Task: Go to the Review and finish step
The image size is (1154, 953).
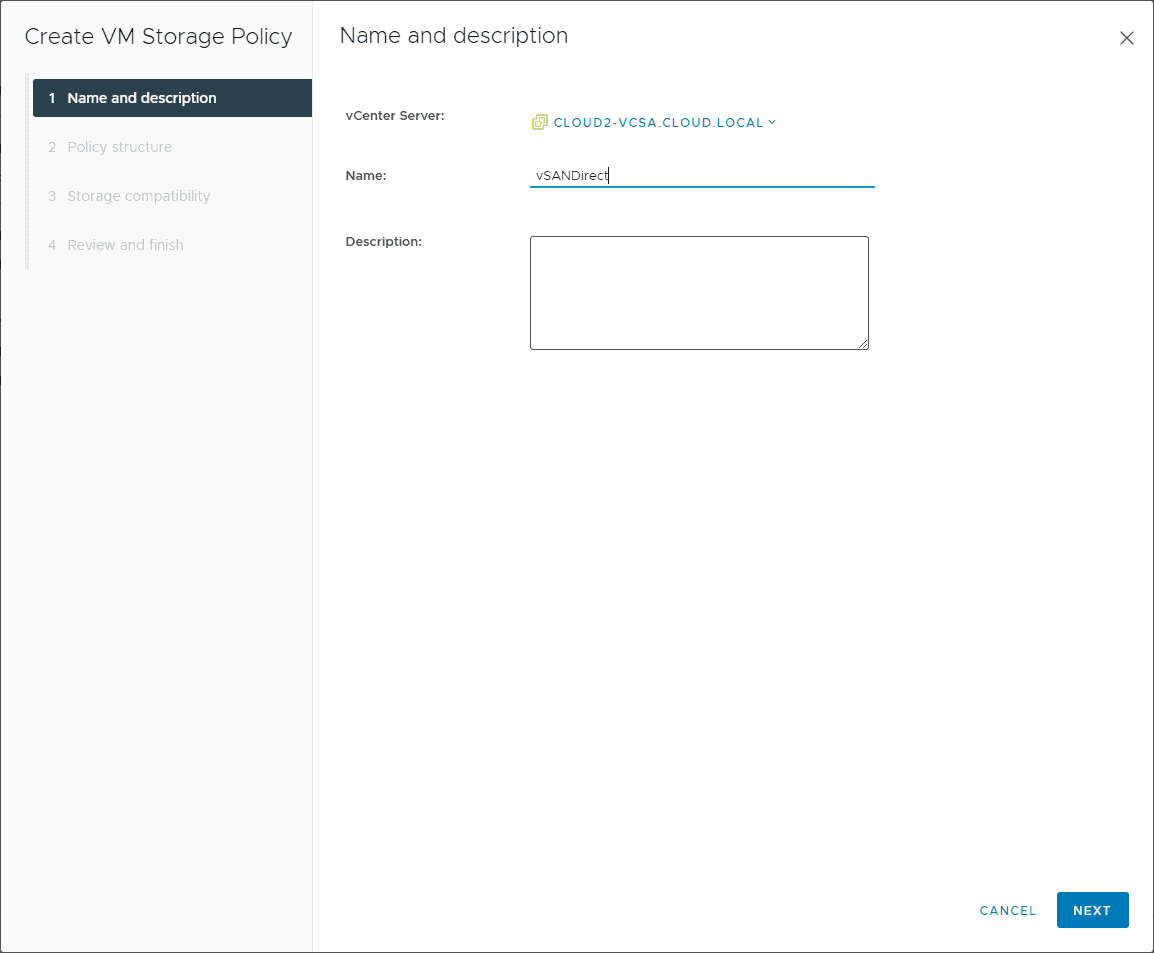Action: 125,244
